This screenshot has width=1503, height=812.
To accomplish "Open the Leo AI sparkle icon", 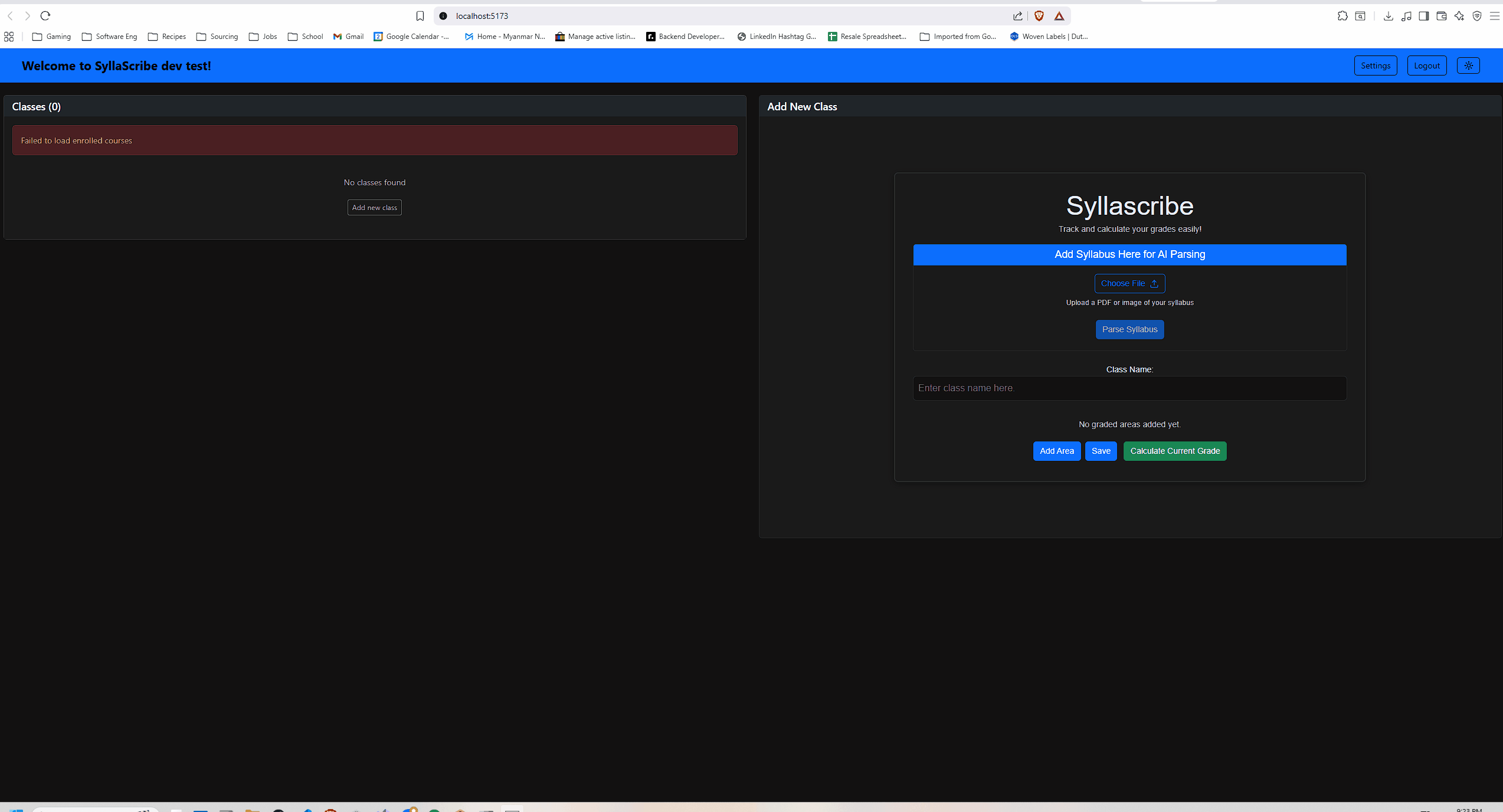I will 1459,16.
